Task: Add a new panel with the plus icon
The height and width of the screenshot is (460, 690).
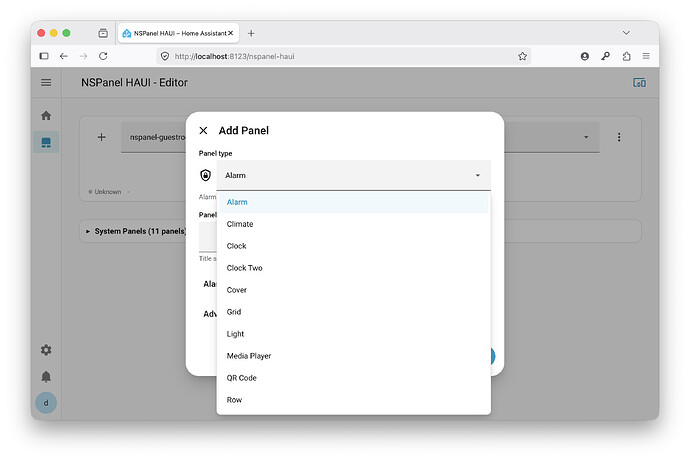Action: pyautogui.click(x=101, y=137)
